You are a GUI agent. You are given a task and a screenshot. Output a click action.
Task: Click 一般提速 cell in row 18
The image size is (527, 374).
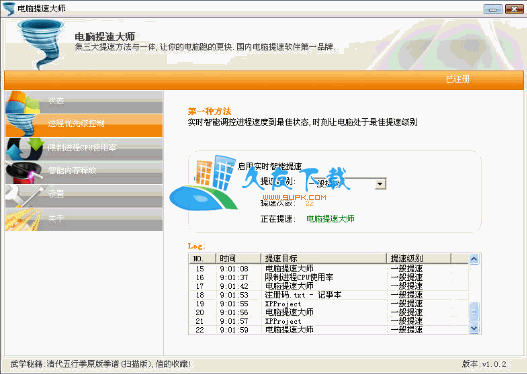click(406, 295)
